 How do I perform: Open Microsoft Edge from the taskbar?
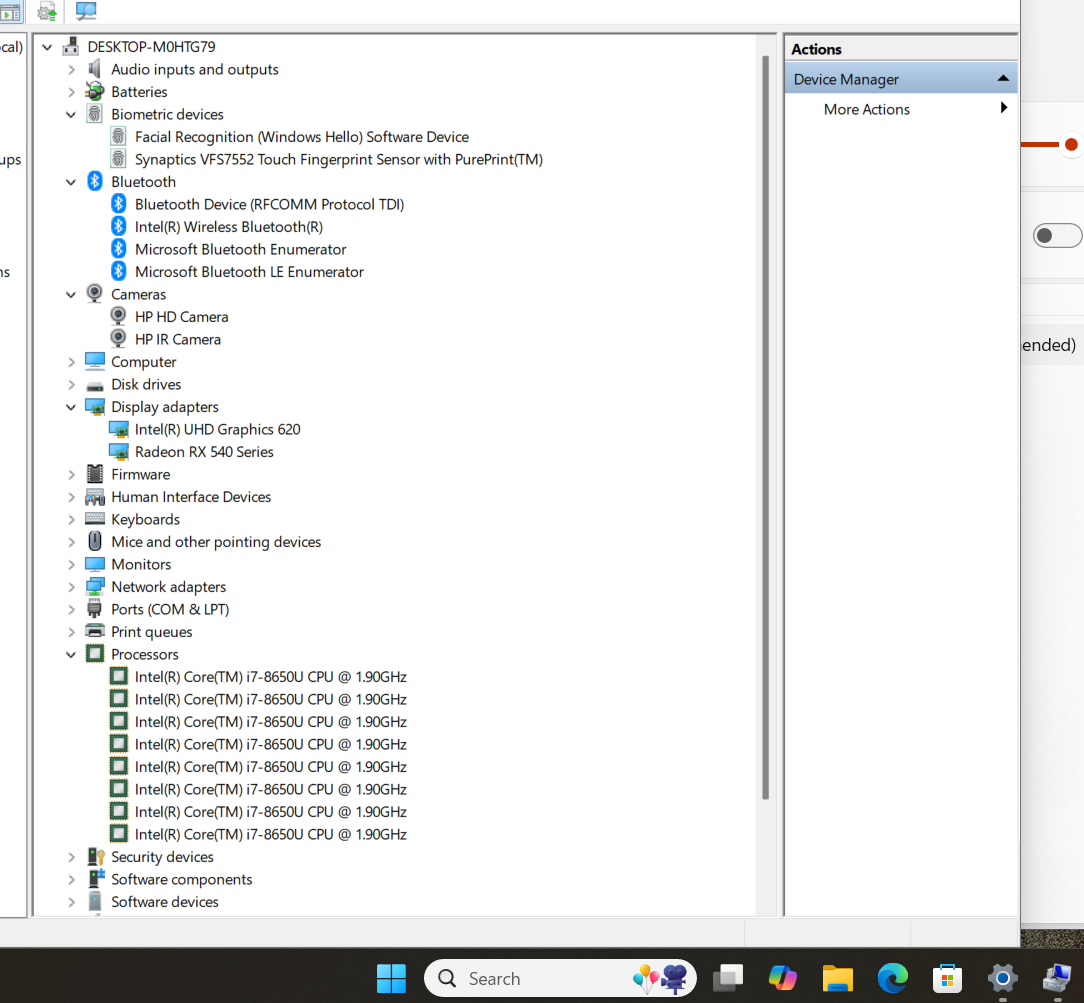(x=892, y=978)
